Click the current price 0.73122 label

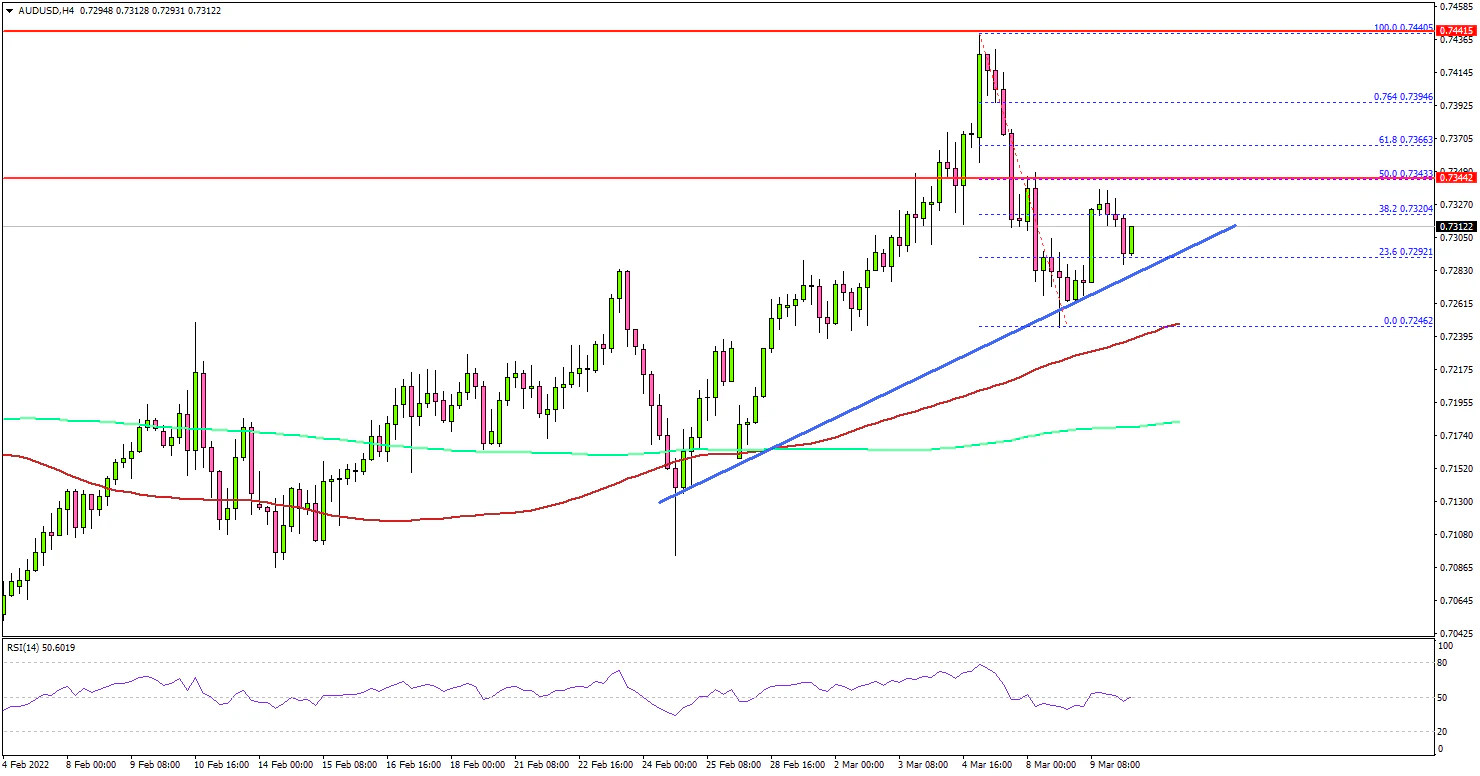[x=1457, y=226]
